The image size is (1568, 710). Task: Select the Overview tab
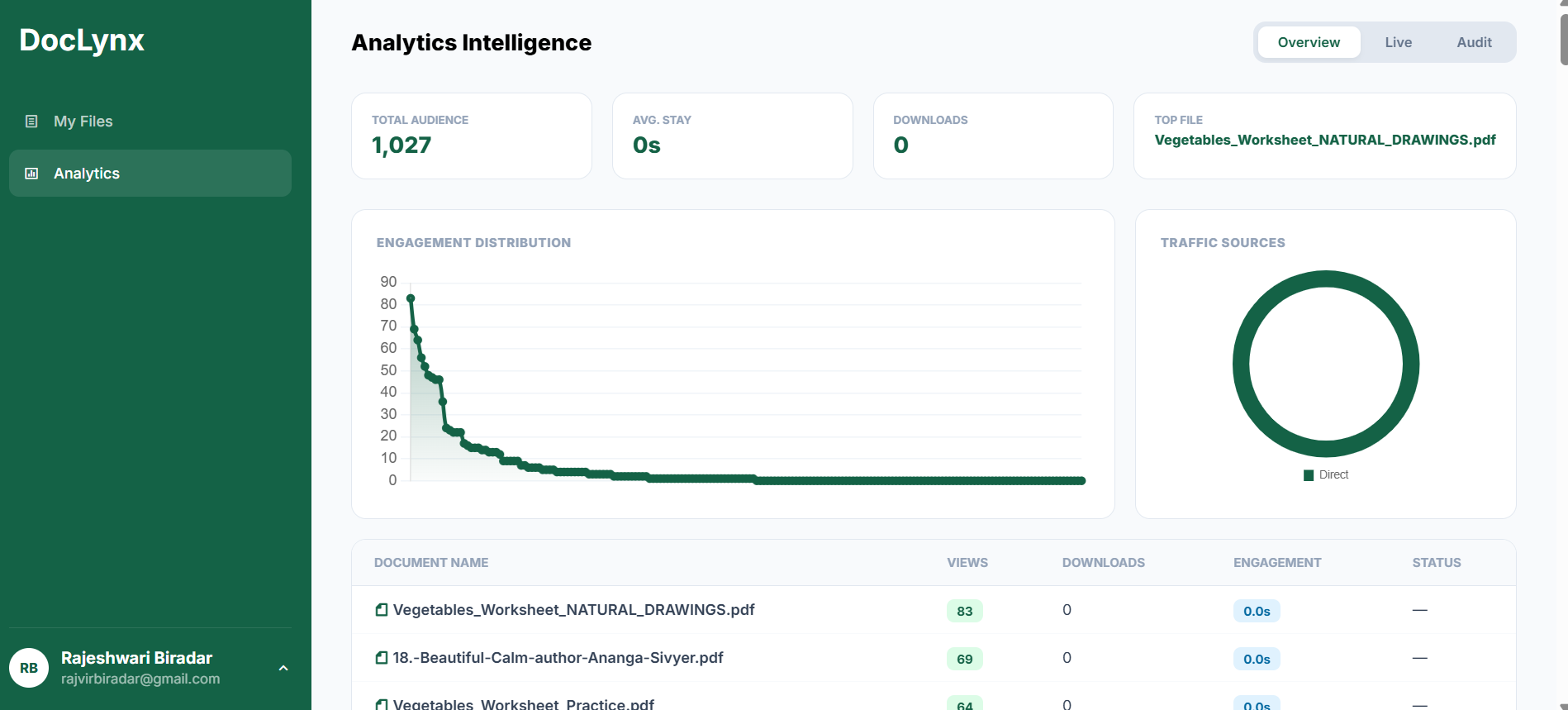[1308, 42]
